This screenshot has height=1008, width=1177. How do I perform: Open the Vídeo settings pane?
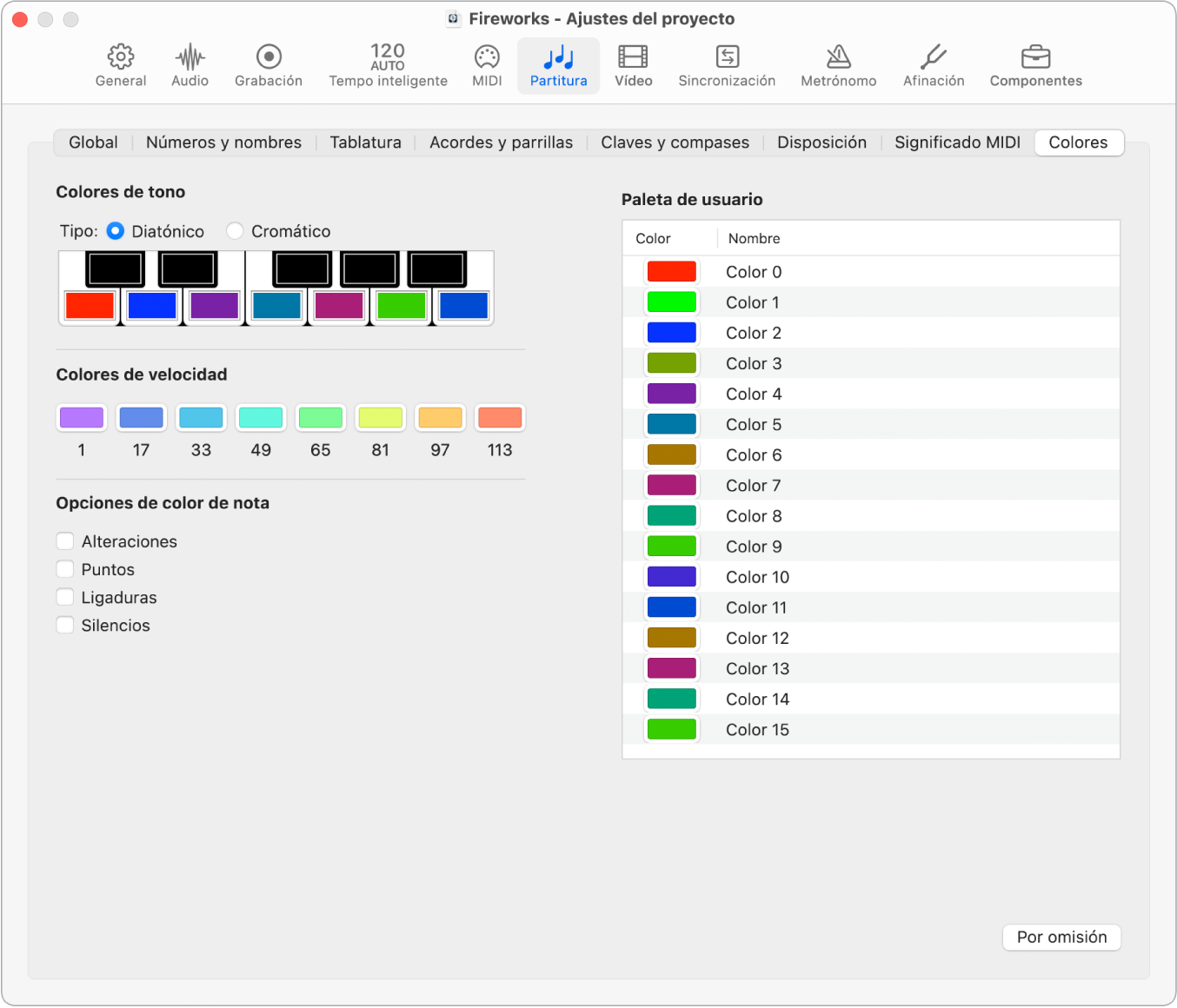tap(633, 66)
